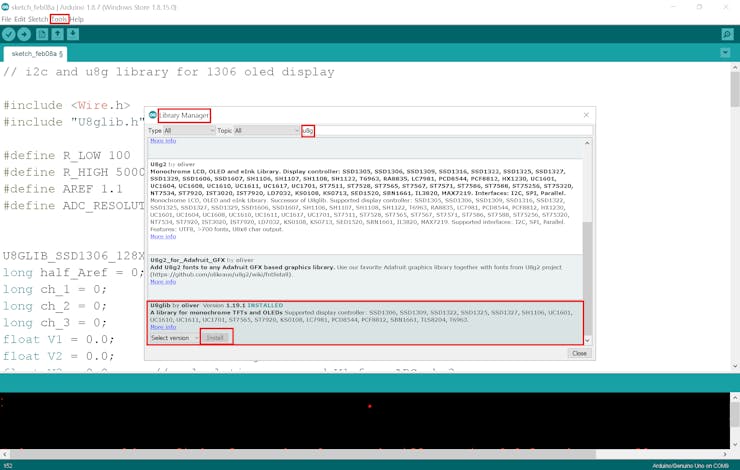Select the U8g2 by oliver library entry
Screen dimensions: 740x470
pyautogui.click(x=365, y=207)
